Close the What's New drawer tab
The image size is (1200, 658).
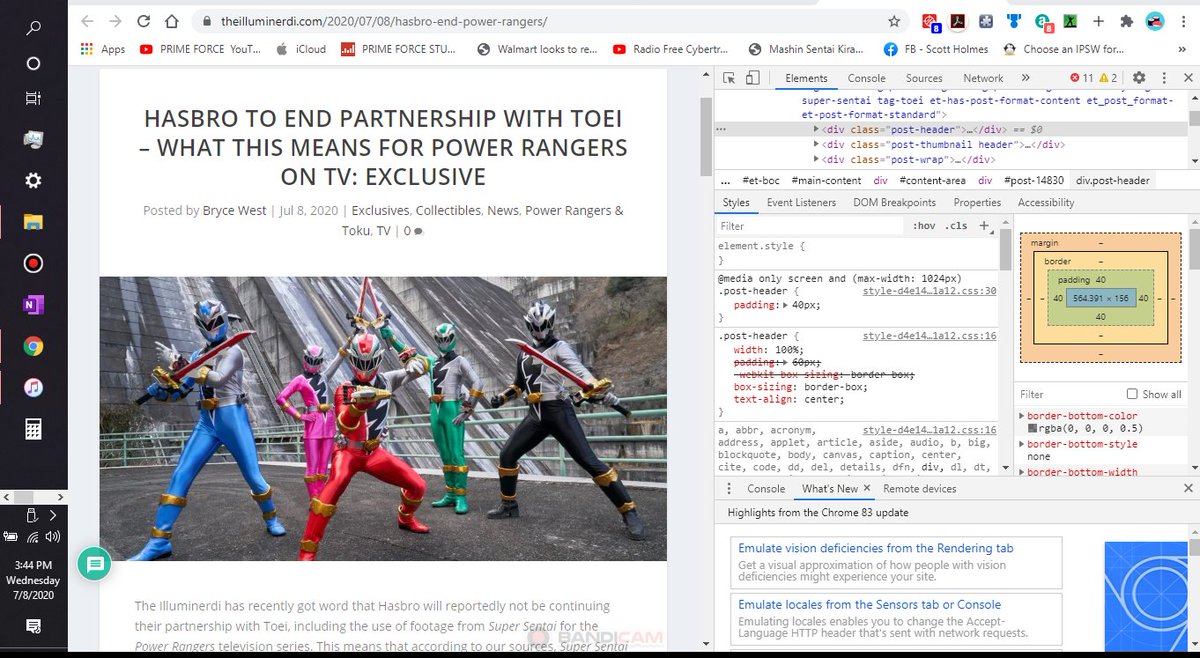866,489
